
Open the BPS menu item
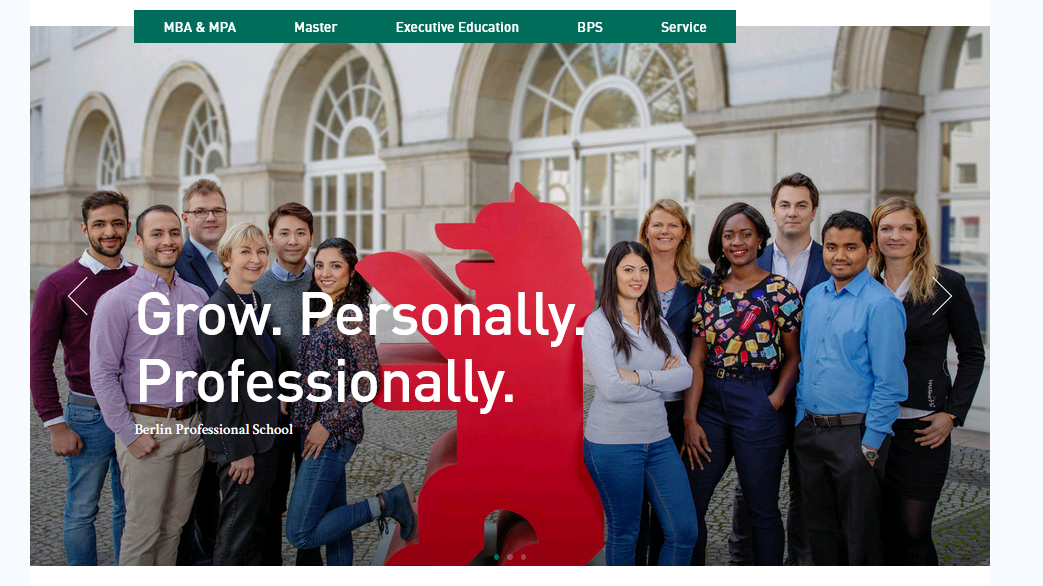590,27
